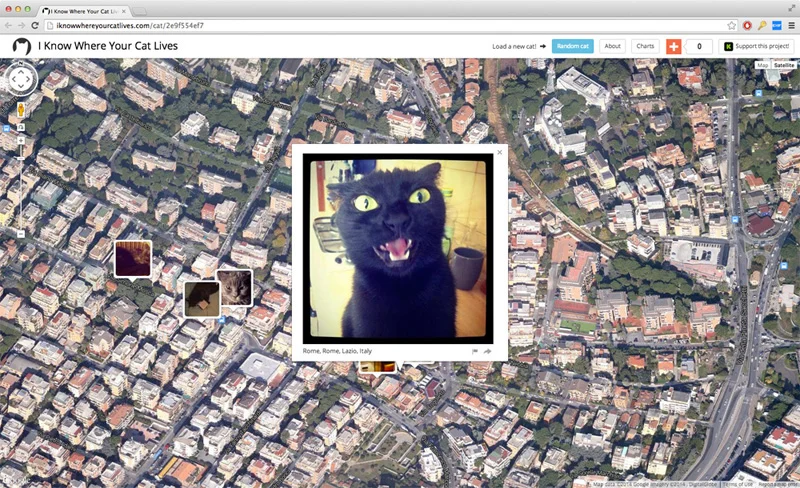Click the orange plus share button

(x=673, y=46)
